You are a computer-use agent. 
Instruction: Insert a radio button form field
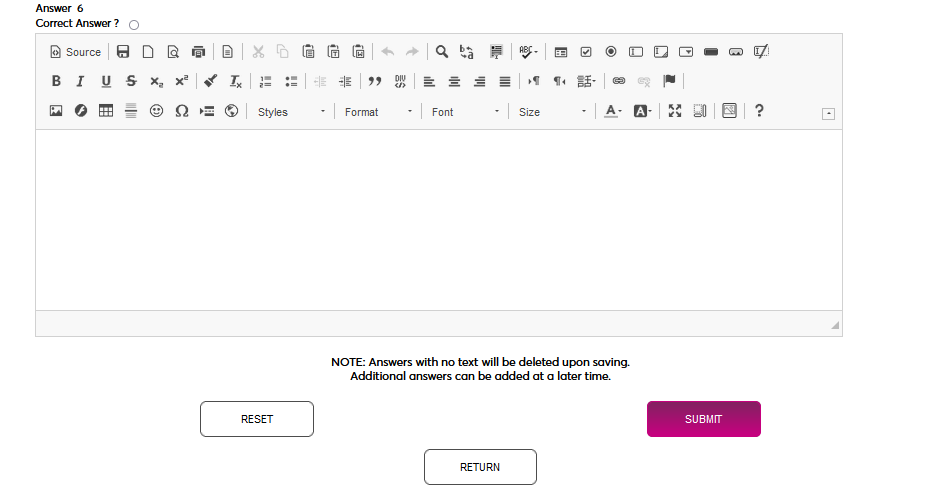610,52
